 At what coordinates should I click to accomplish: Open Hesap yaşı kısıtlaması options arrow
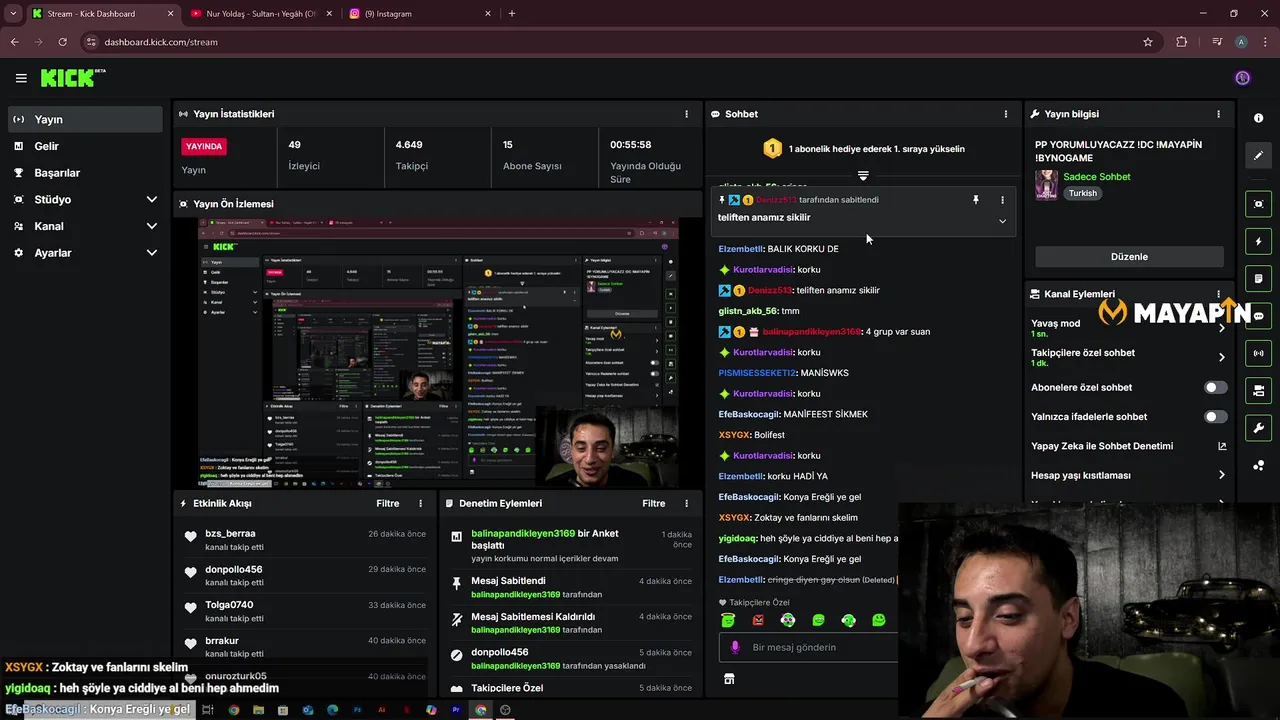(x=1222, y=475)
